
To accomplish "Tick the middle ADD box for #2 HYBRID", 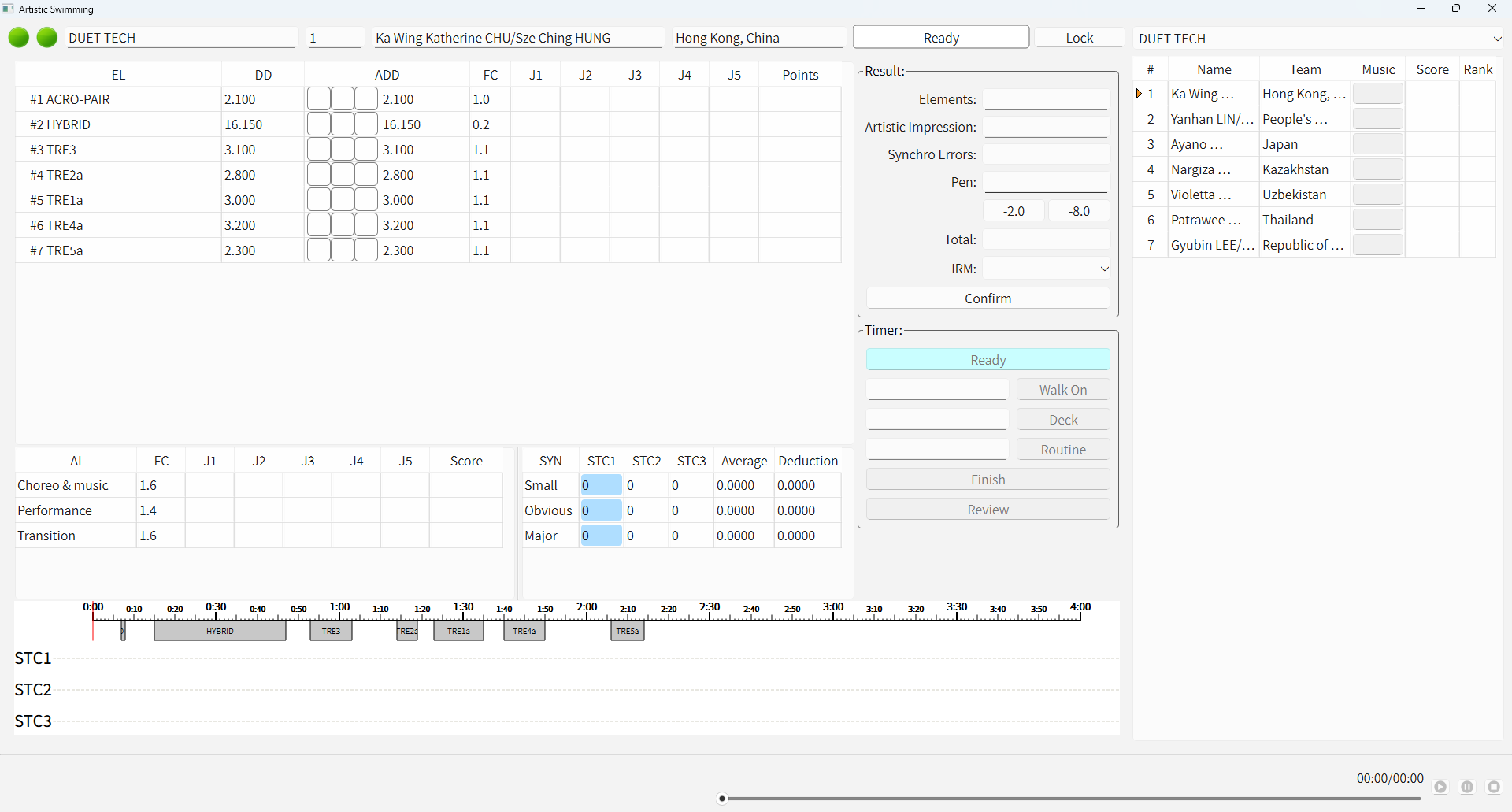I will [343, 124].
